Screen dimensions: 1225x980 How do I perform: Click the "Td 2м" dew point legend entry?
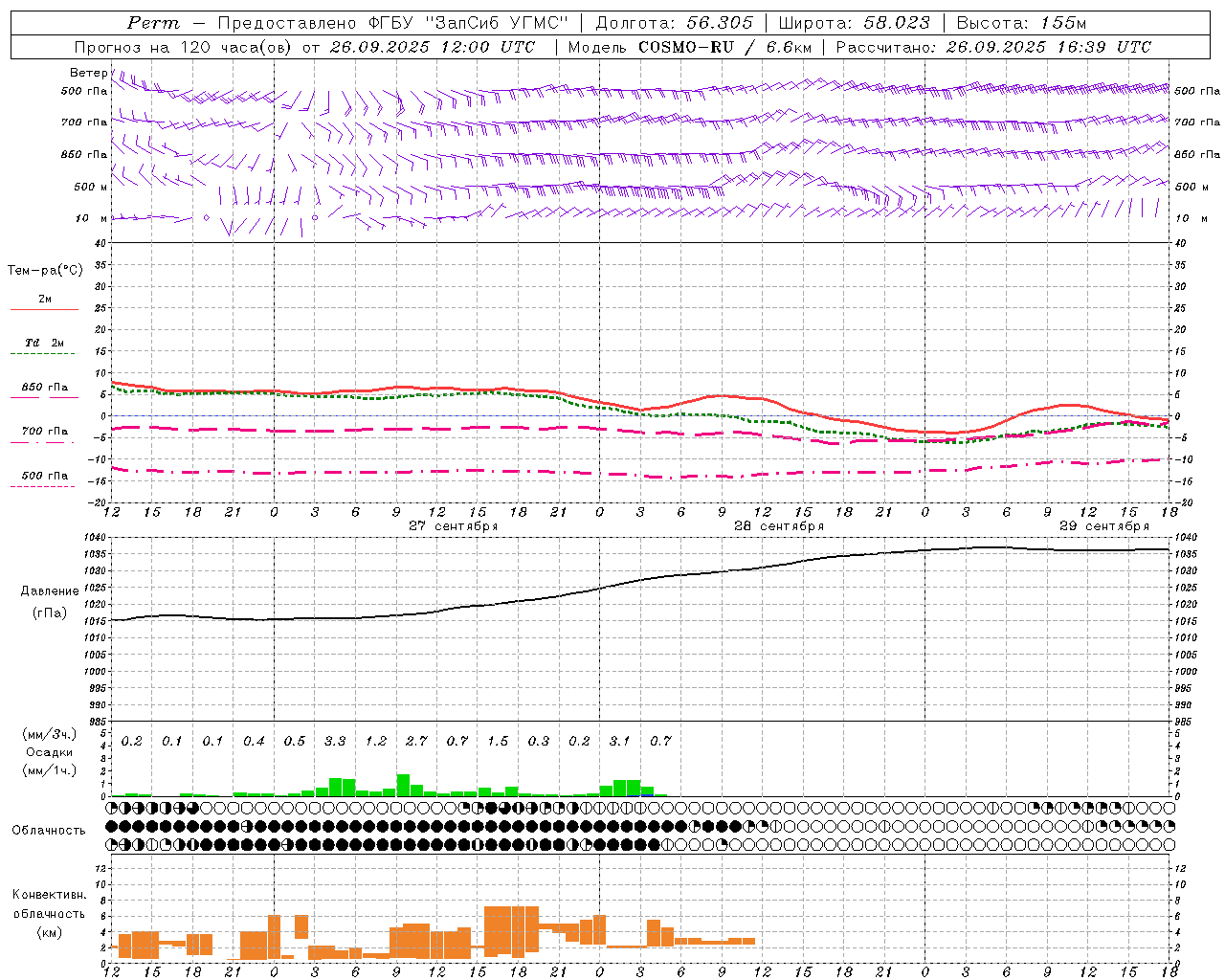tap(44, 343)
